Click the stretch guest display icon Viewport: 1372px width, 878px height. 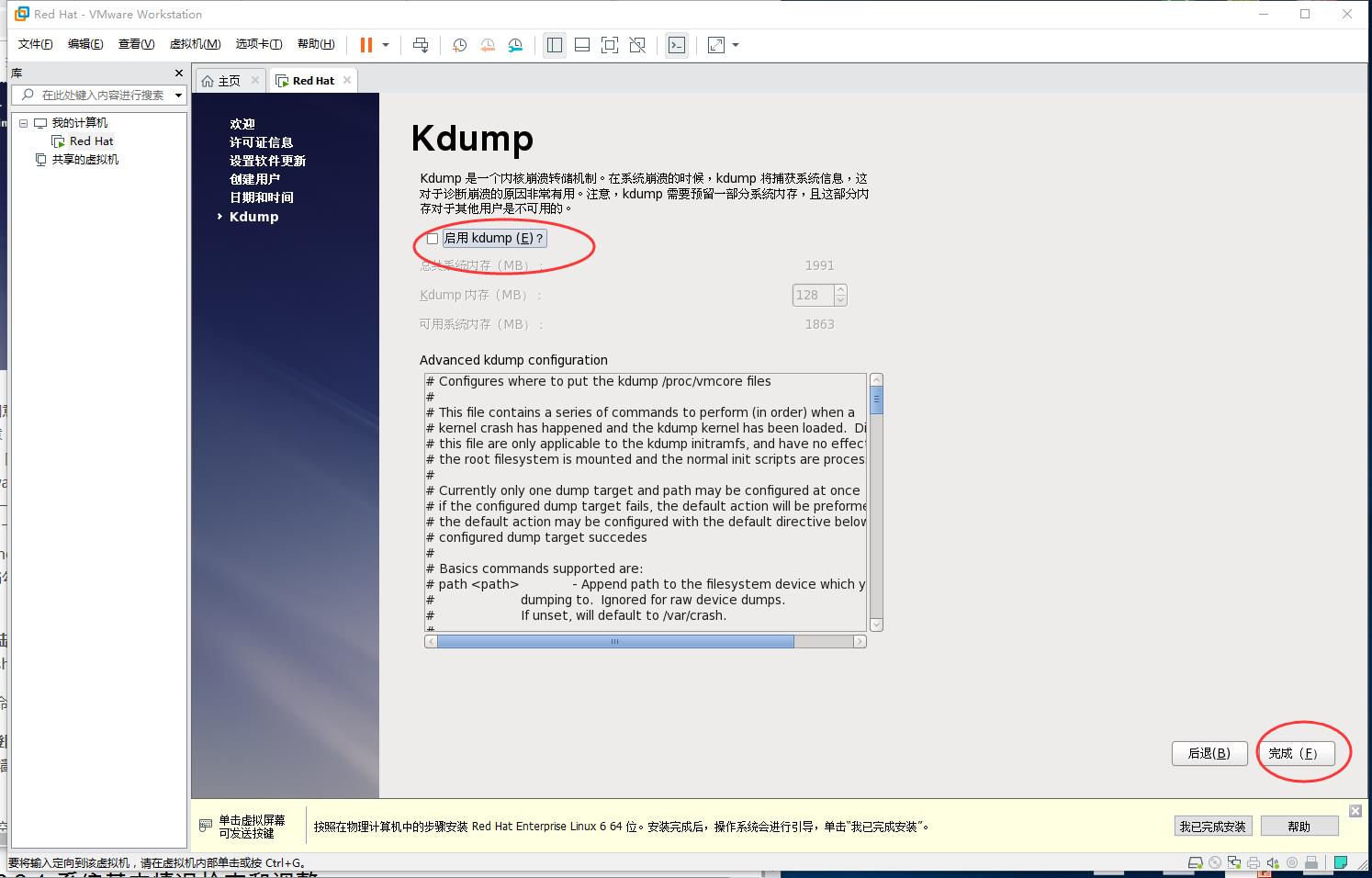coord(716,45)
